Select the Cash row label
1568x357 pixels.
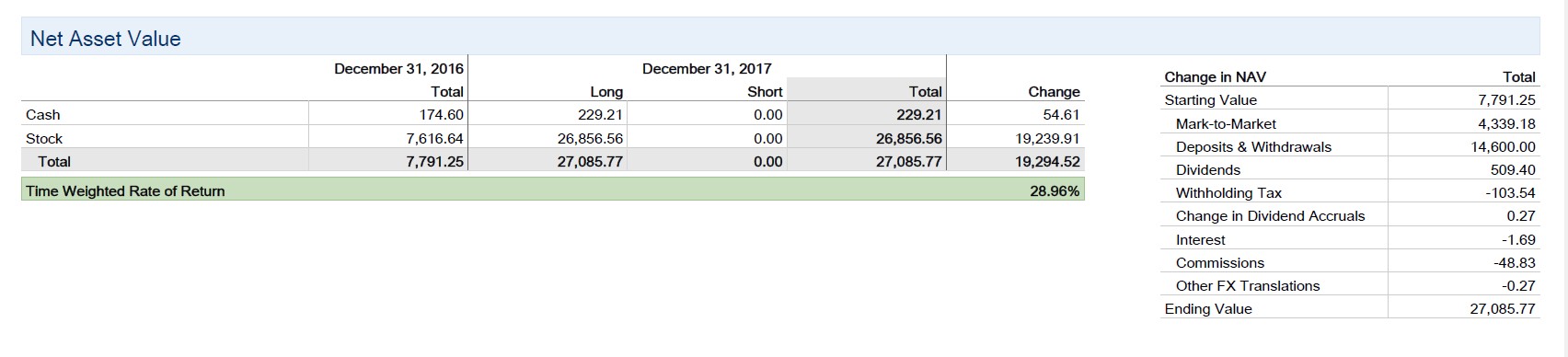click(43, 115)
